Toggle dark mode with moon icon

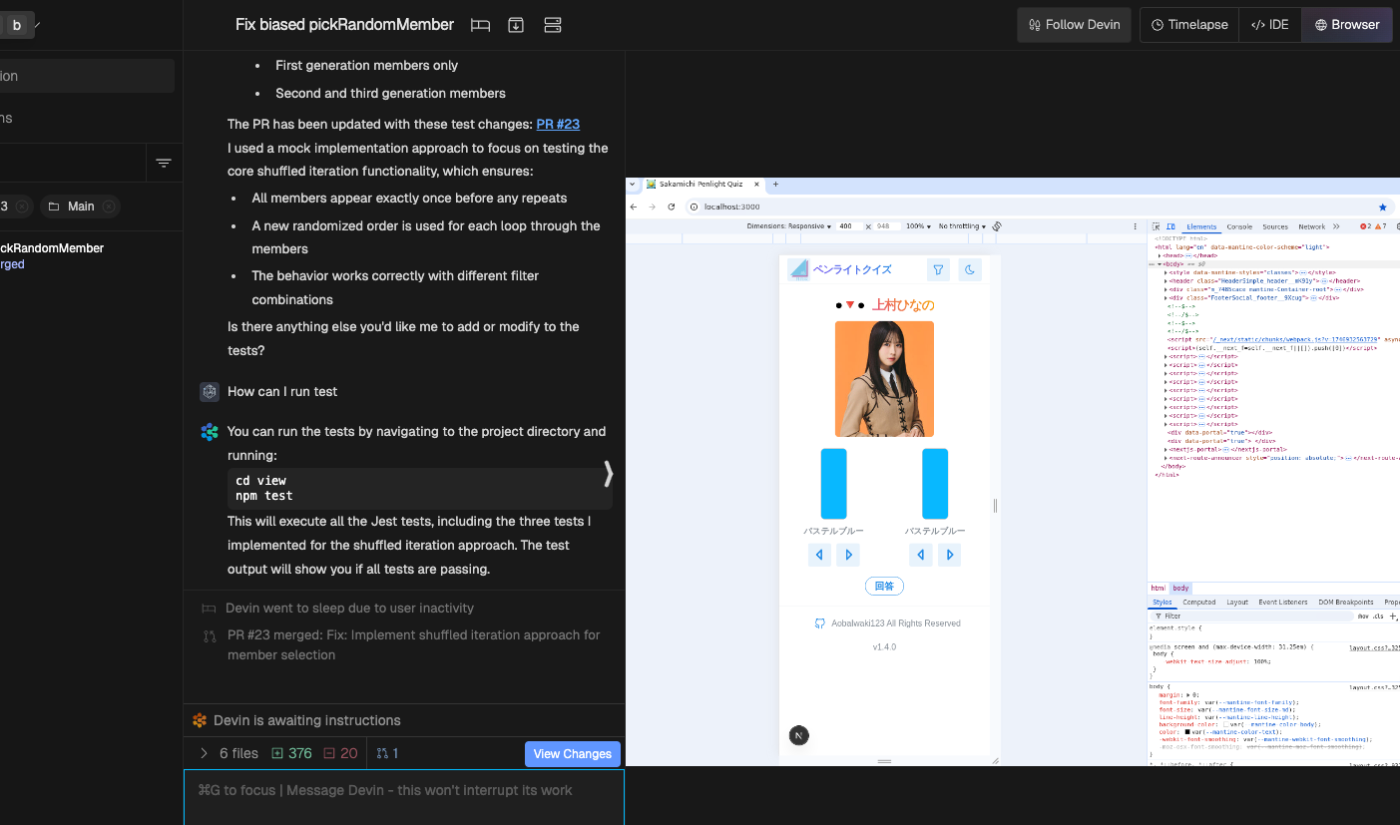[x=970, y=269]
